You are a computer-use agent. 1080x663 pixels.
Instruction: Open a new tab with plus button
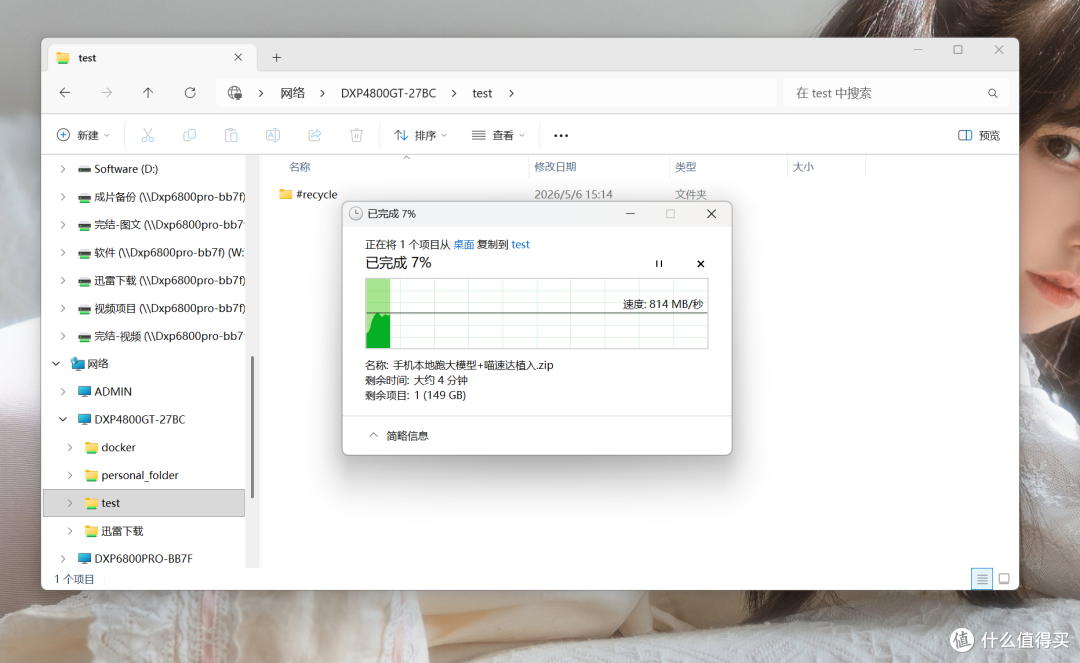[276, 58]
